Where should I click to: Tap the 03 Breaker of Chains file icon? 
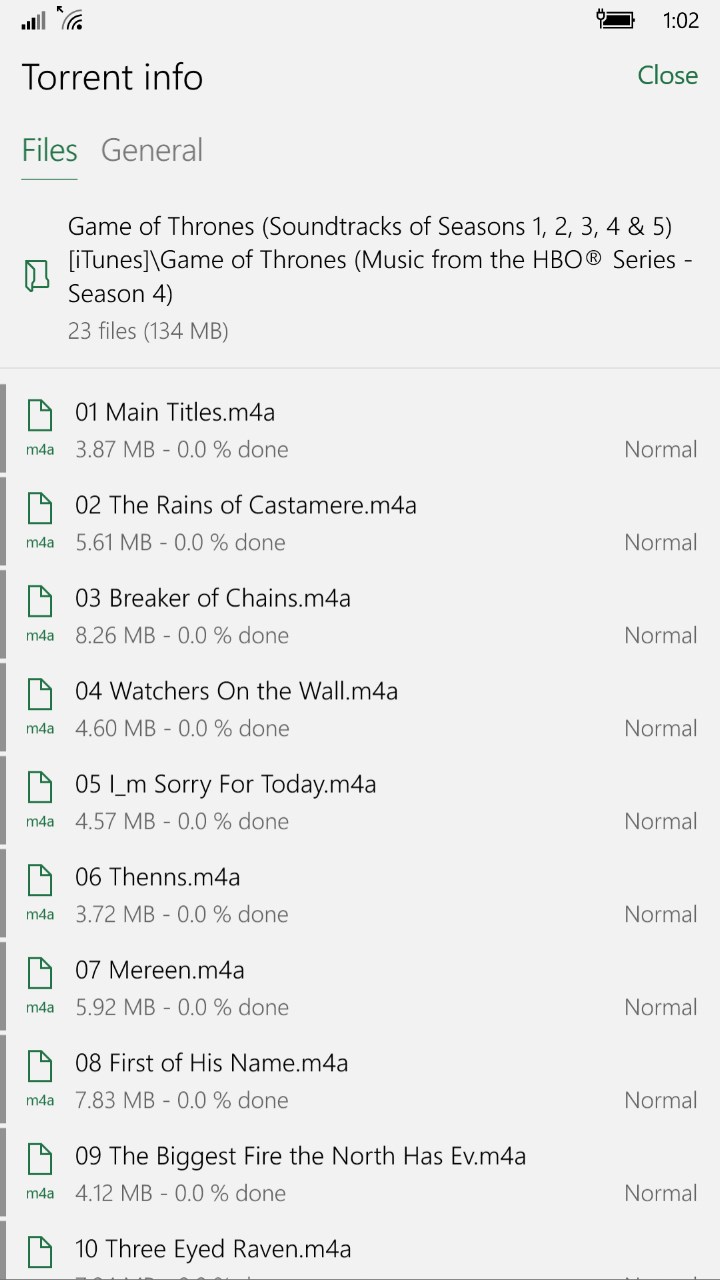tap(40, 601)
